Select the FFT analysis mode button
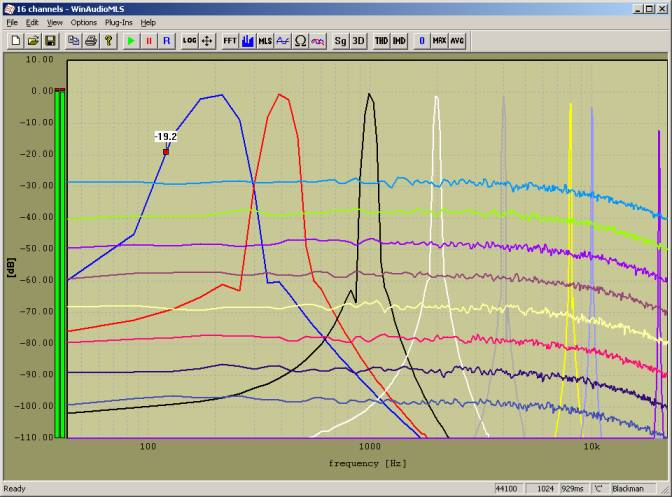Image resolution: width=672 pixels, height=497 pixels. coord(230,41)
